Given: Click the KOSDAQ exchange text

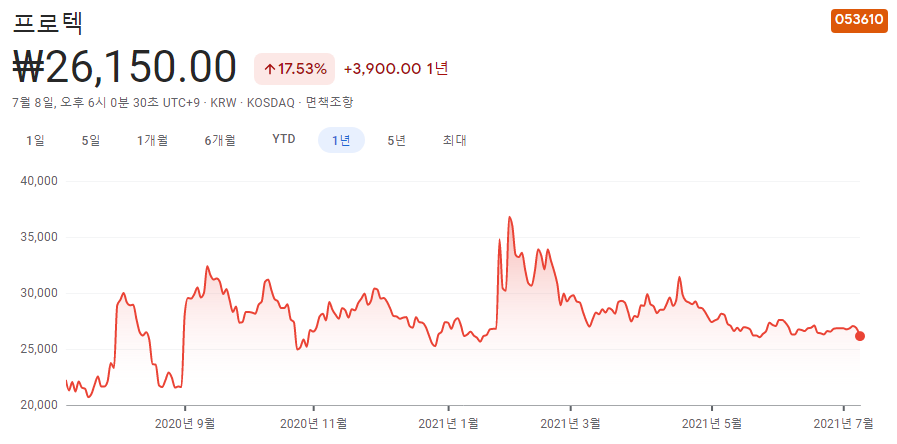Looking at the screenshot, I should coord(272,103).
